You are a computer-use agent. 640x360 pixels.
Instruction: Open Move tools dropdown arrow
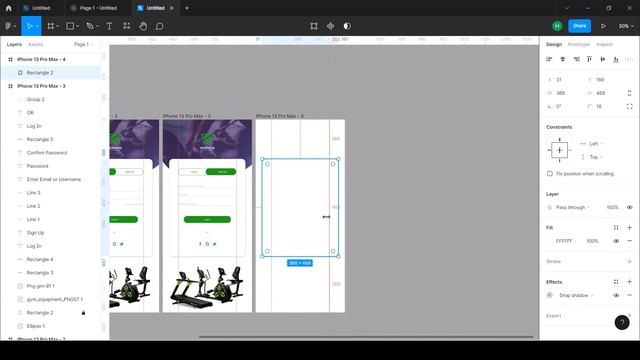point(37,26)
